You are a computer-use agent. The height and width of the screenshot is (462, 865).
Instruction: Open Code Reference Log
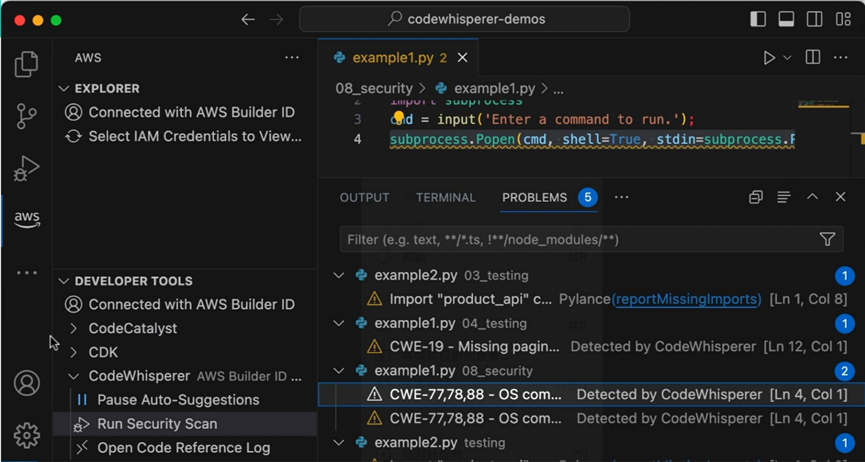(x=184, y=448)
